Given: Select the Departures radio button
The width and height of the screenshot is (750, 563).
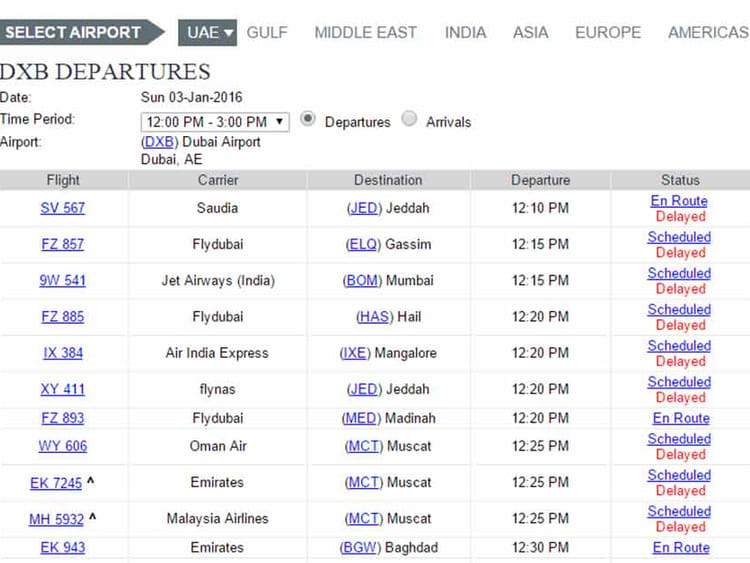Looking at the screenshot, I should tap(308, 119).
